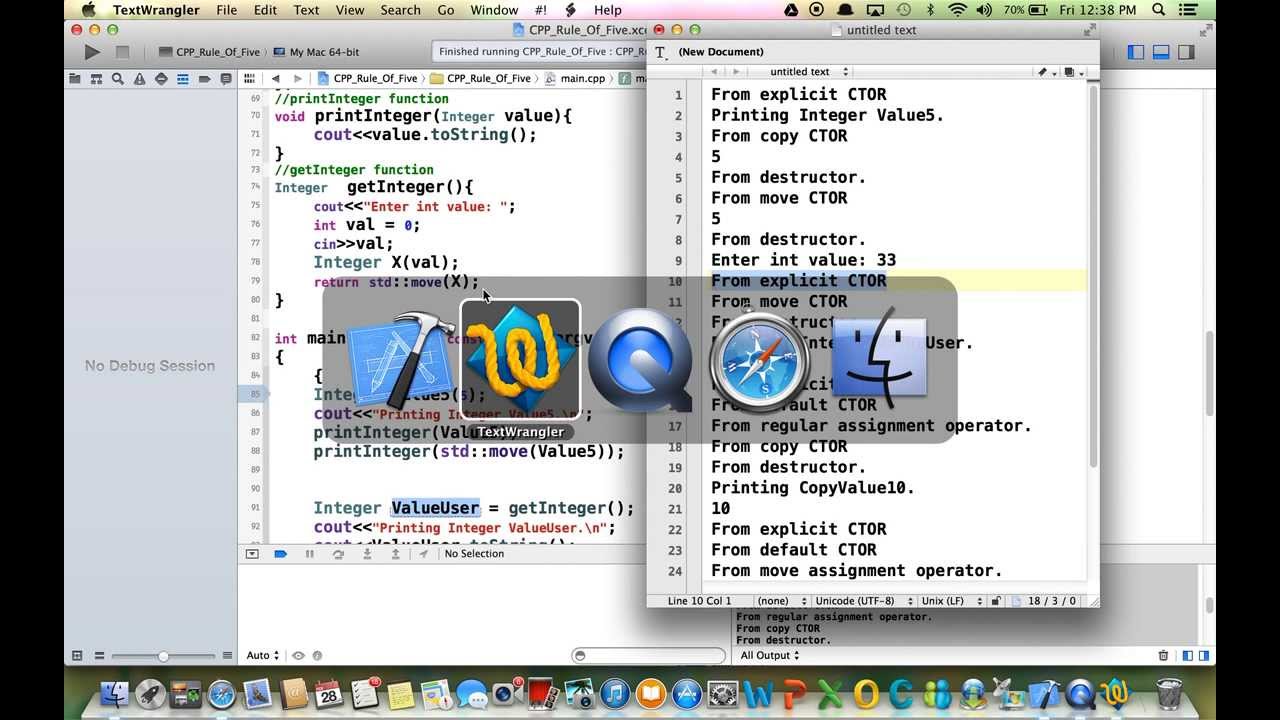Open the Xcode issue navigator warning icon
Screen dimensions: 1280x720
(x=139, y=78)
